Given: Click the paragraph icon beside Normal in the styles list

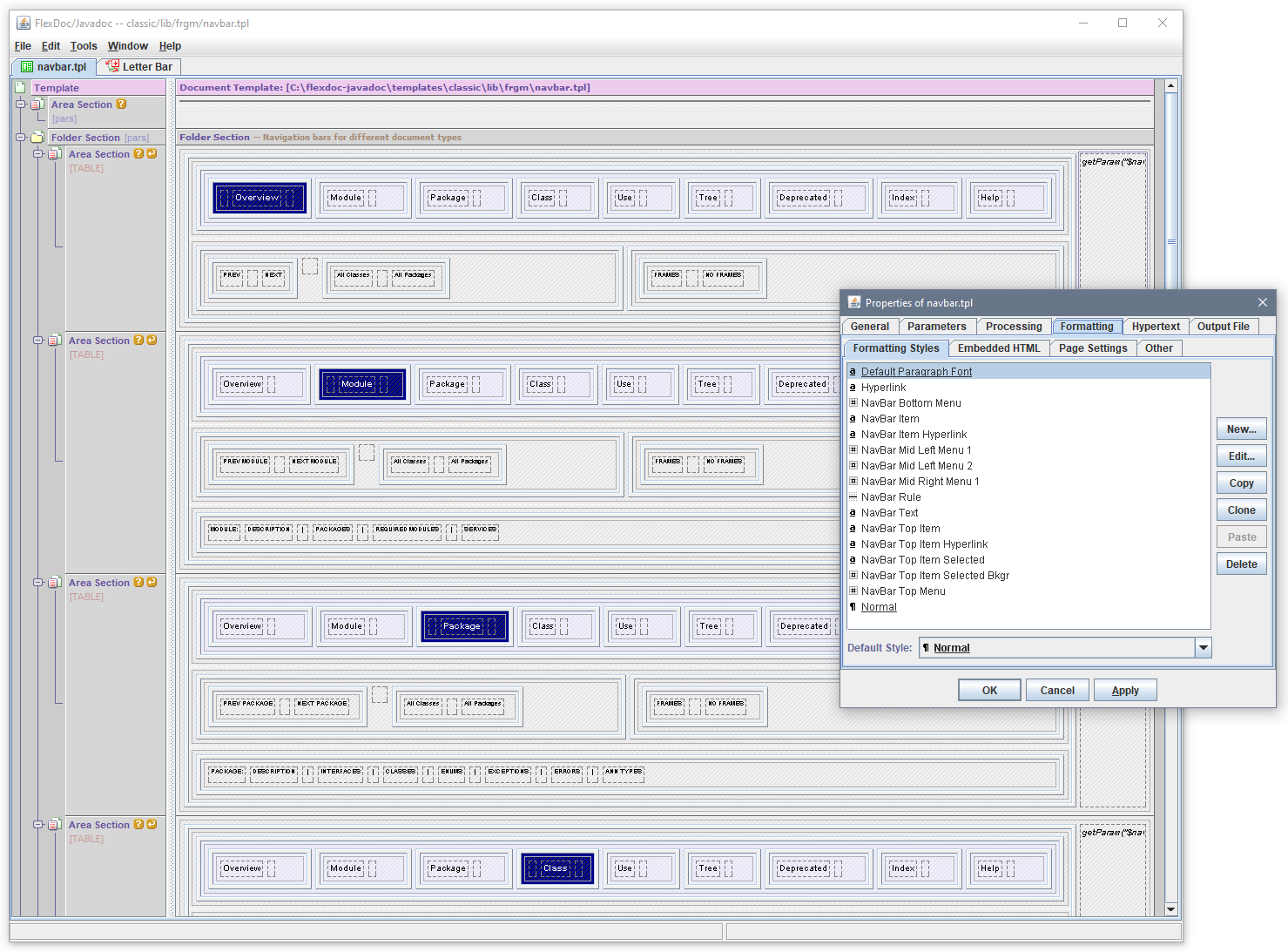Looking at the screenshot, I should (853, 607).
